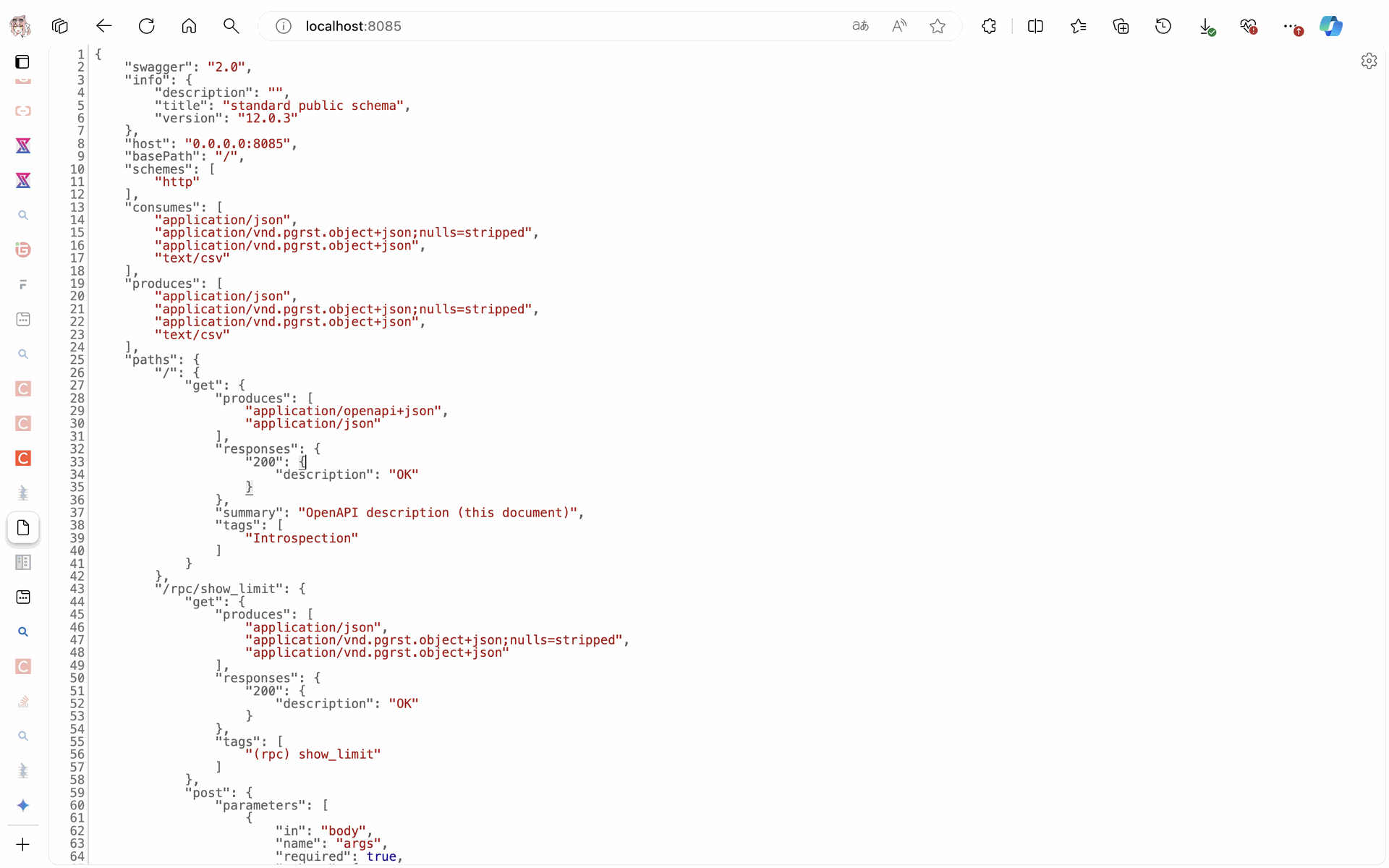The height and width of the screenshot is (868, 1389).
Task: Click the "basePath" key
Action: pos(162,157)
